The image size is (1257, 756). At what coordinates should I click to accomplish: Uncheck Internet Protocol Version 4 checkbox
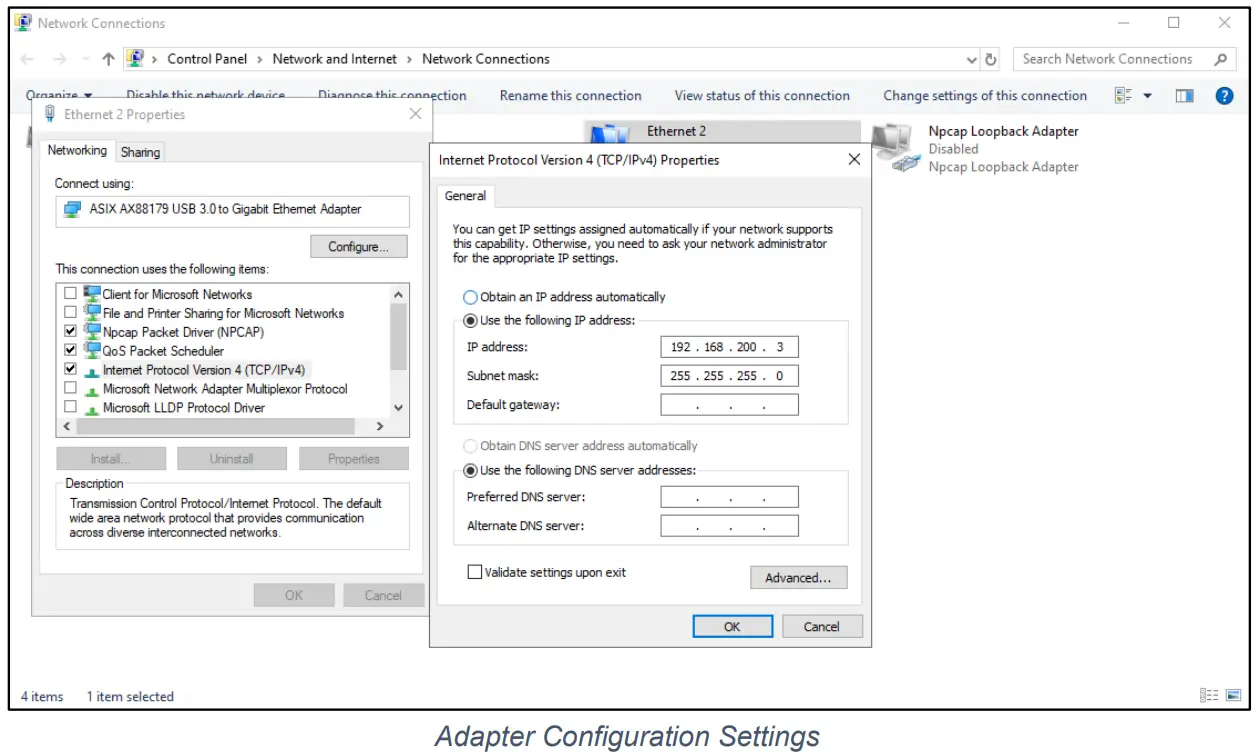point(70,369)
